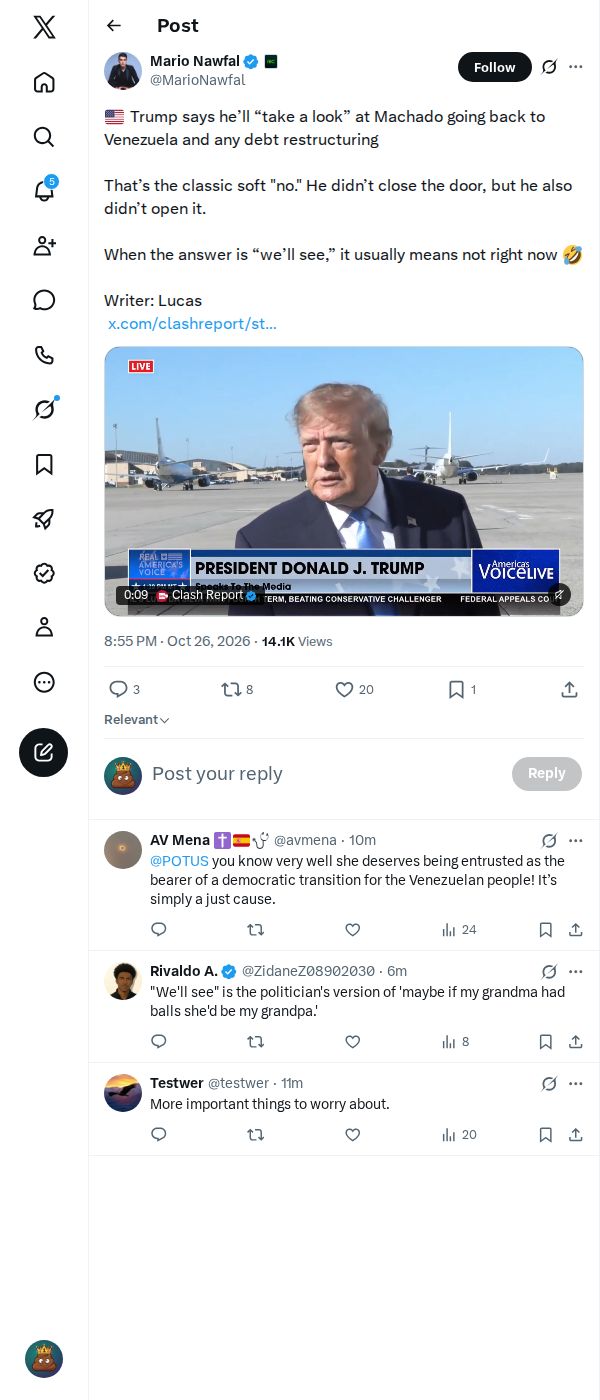
Task: Open the Grok icon in sidebar
Action: [44, 409]
